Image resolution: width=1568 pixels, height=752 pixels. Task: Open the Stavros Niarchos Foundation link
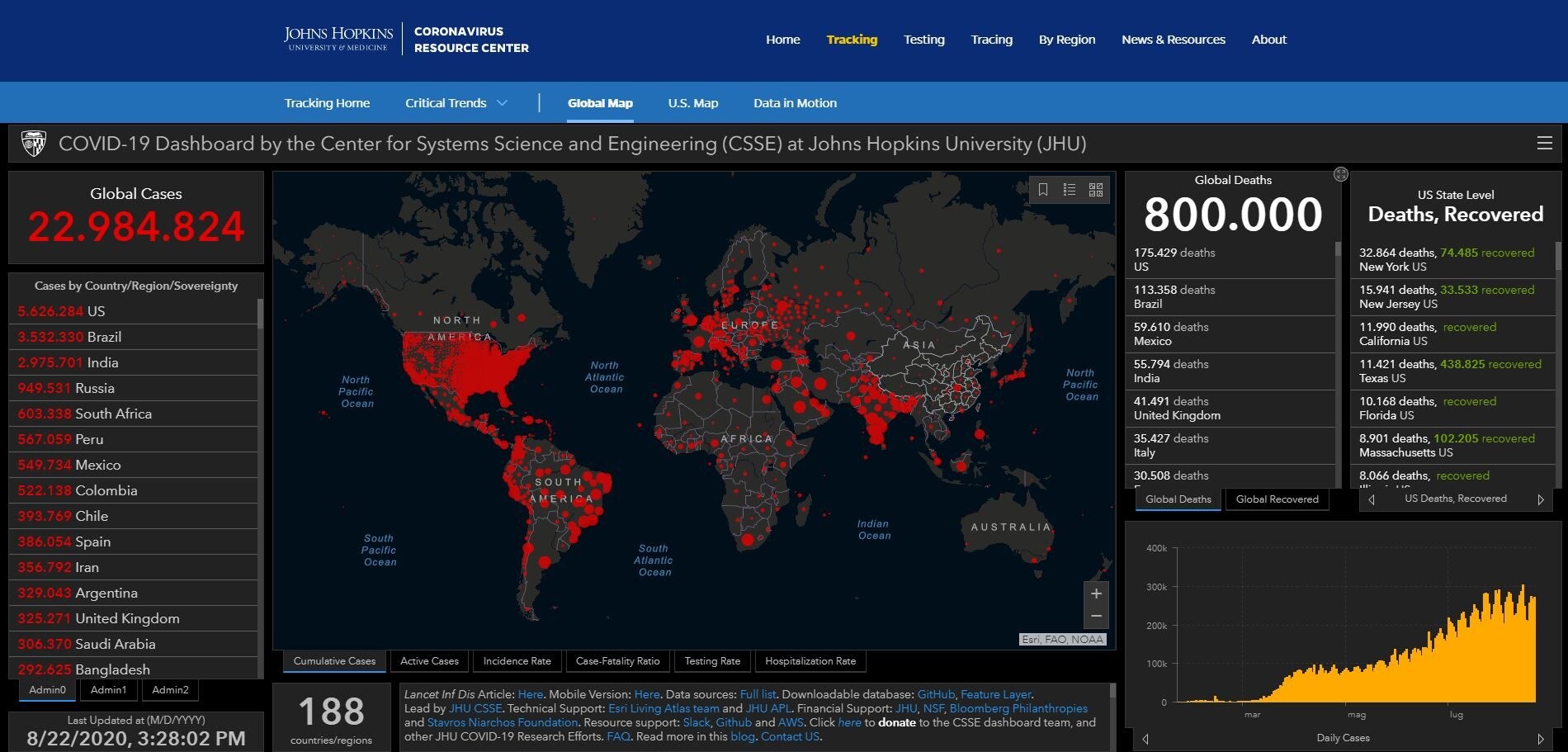click(x=503, y=723)
